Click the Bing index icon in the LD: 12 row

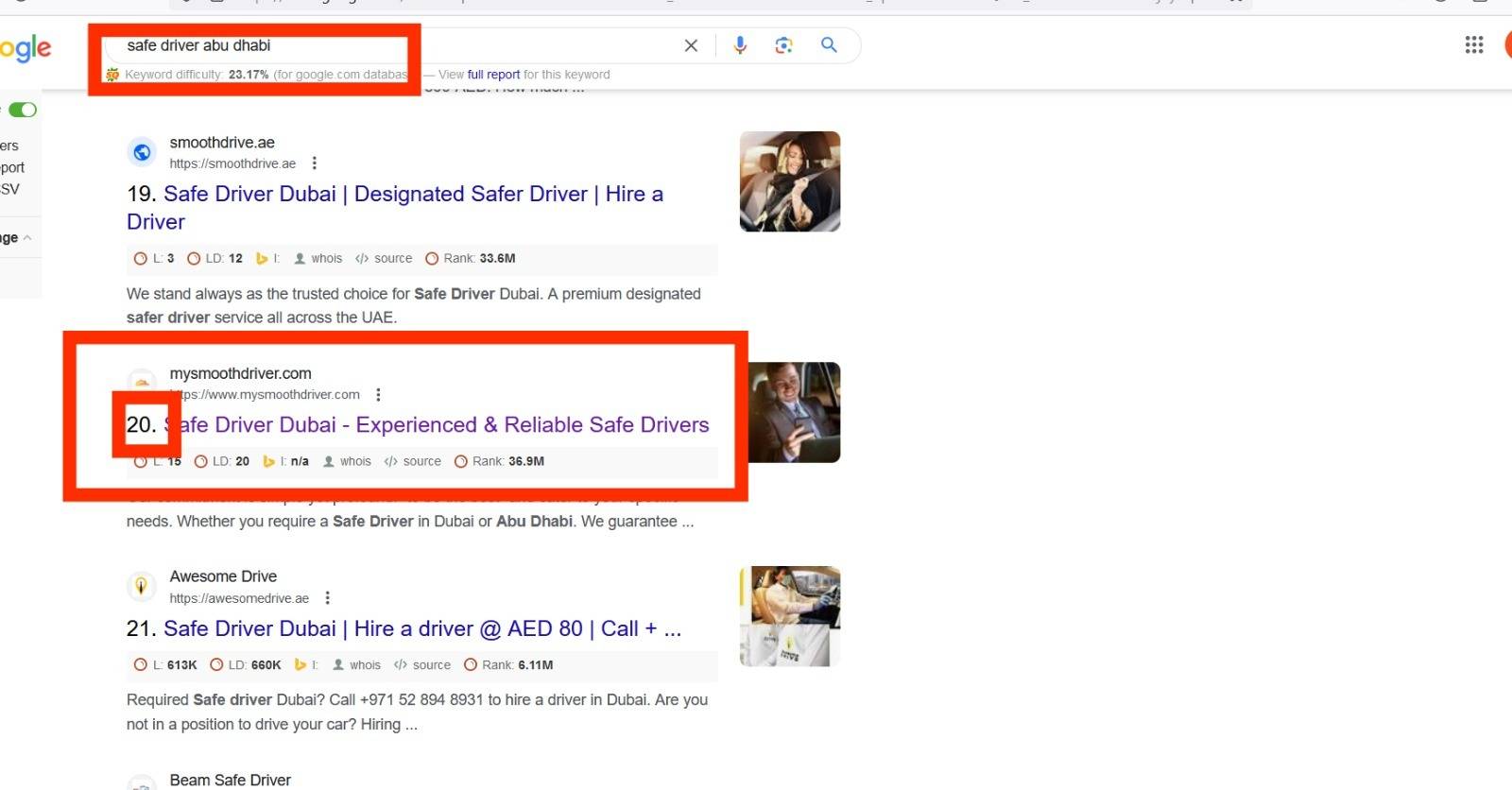pos(262,258)
